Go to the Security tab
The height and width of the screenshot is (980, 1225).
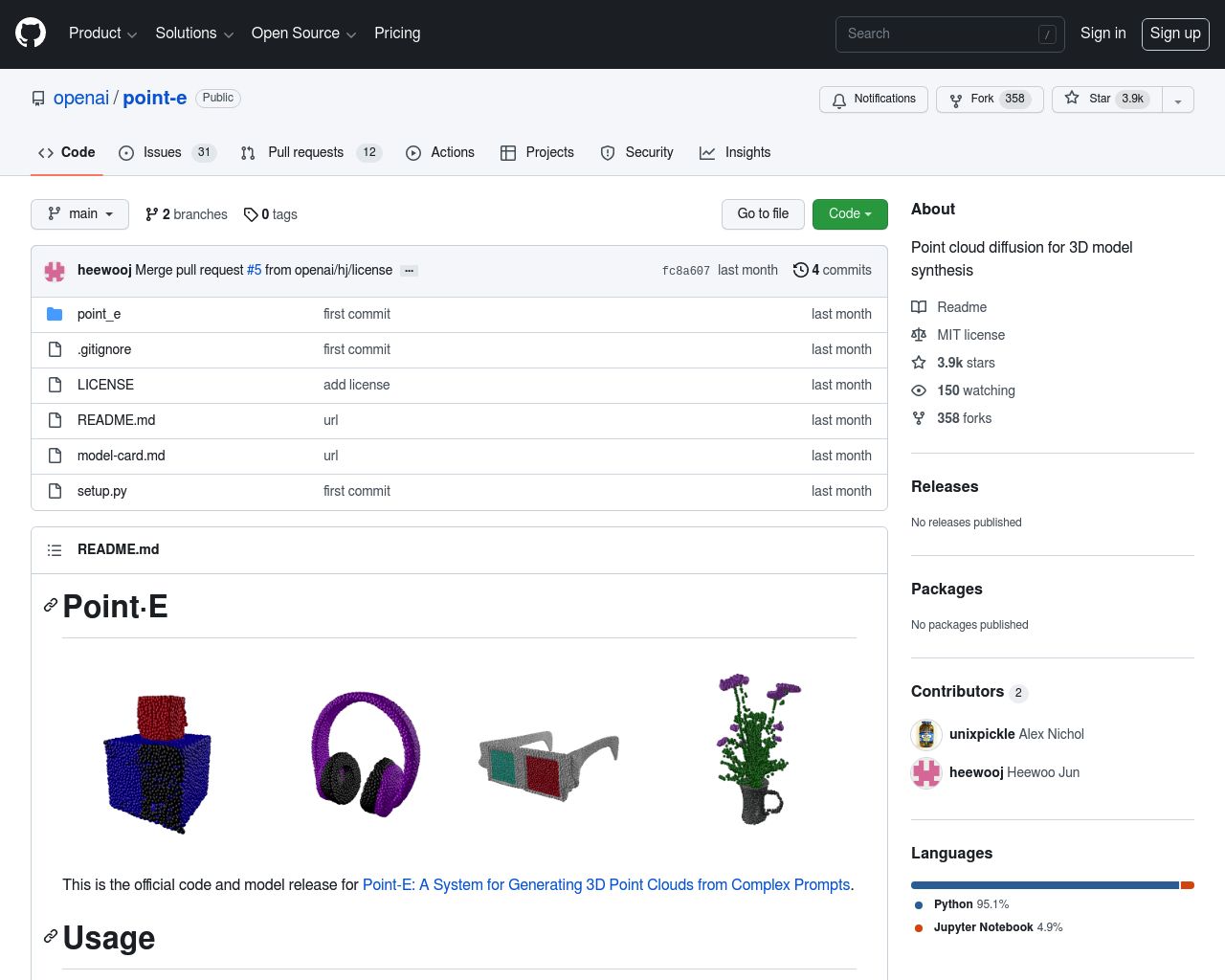click(636, 153)
